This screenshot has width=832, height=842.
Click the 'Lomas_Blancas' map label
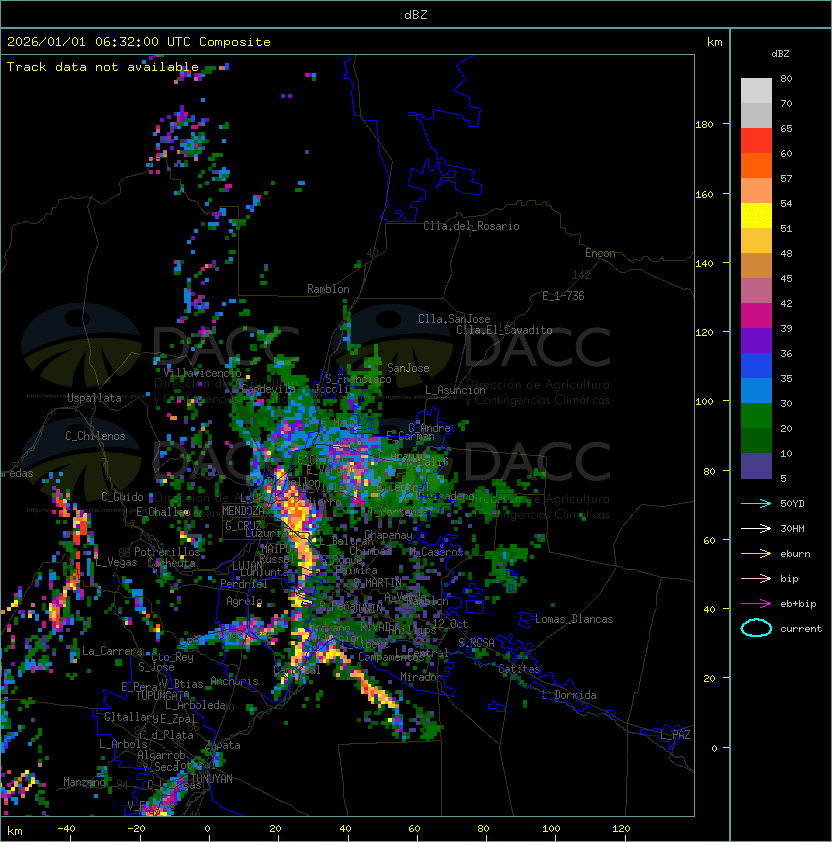(x=574, y=619)
